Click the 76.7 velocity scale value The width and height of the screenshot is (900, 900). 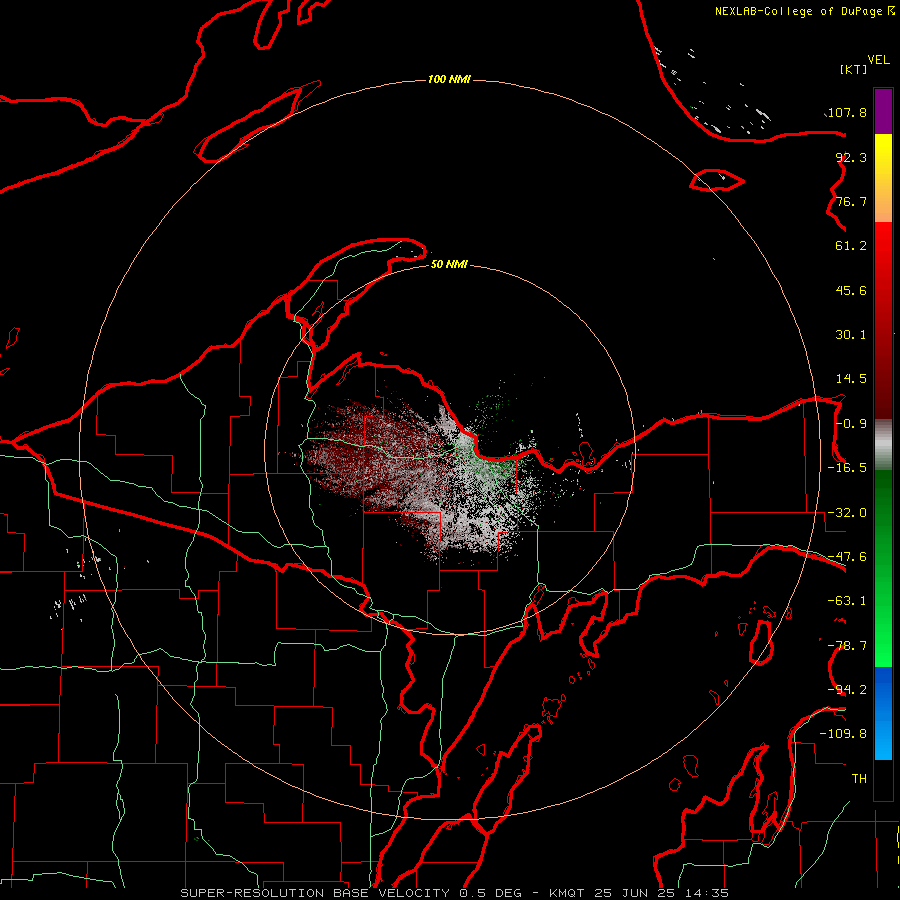coord(851,201)
